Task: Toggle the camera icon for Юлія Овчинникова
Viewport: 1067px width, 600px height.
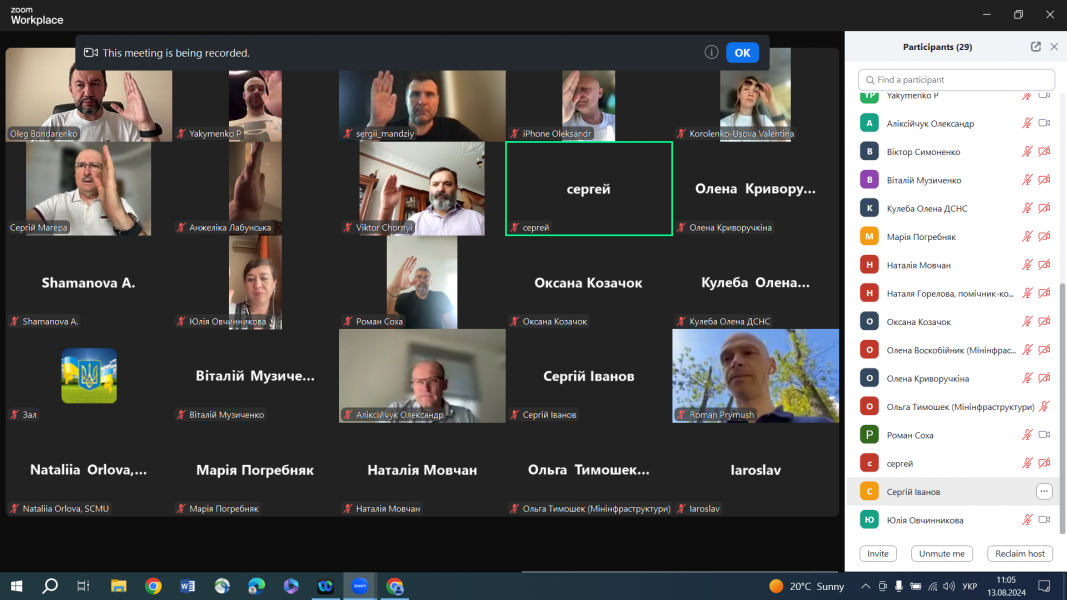Action: 1044,520
